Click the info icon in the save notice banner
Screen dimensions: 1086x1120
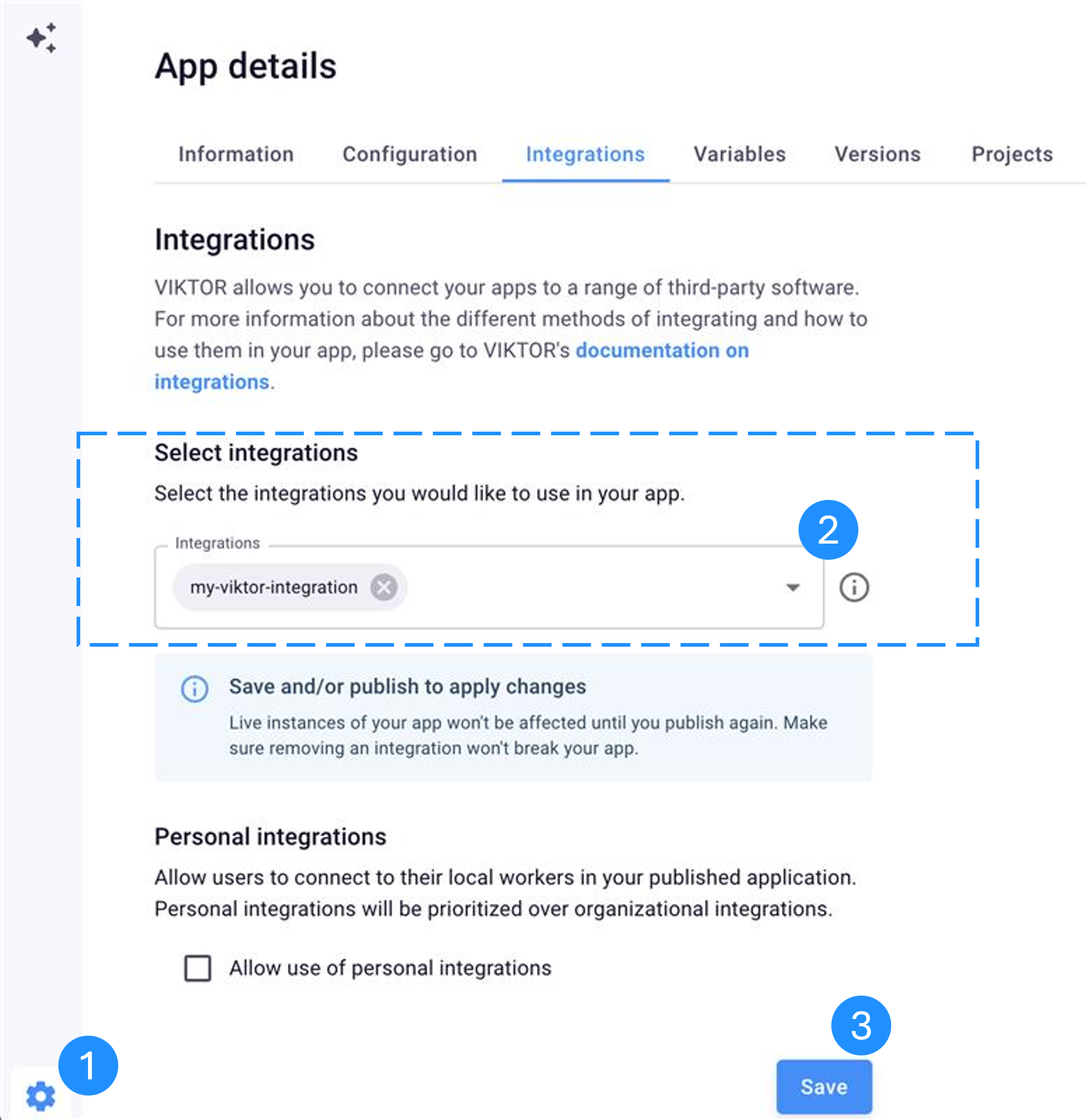coord(194,689)
